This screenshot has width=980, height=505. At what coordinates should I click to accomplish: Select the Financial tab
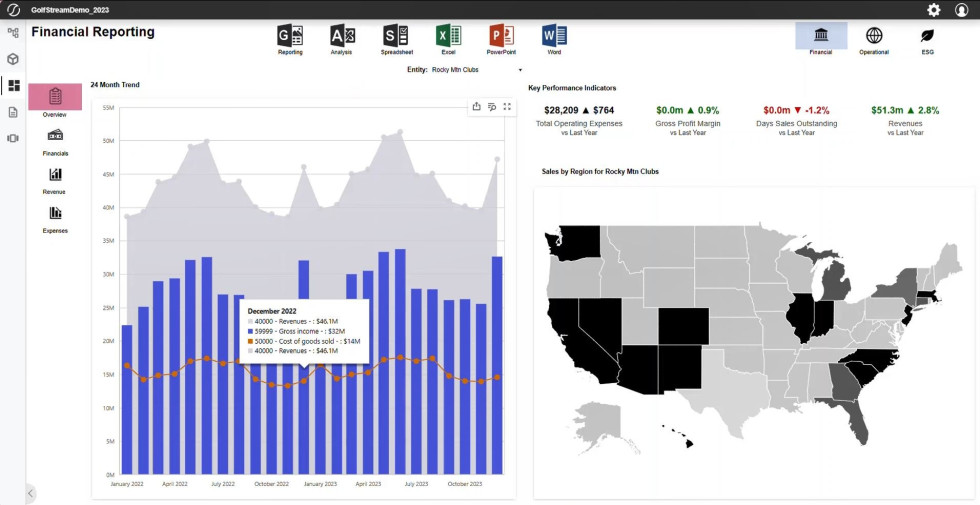(x=820, y=37)
